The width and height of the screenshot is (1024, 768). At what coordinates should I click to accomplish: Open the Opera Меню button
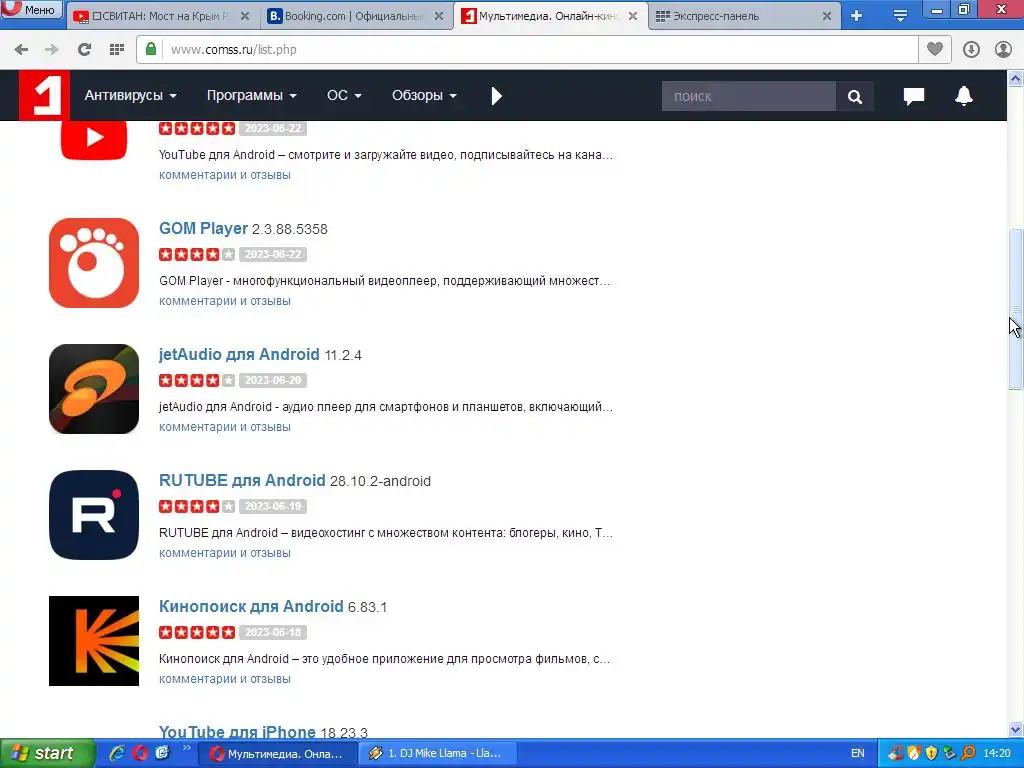[x=31, y=9]
